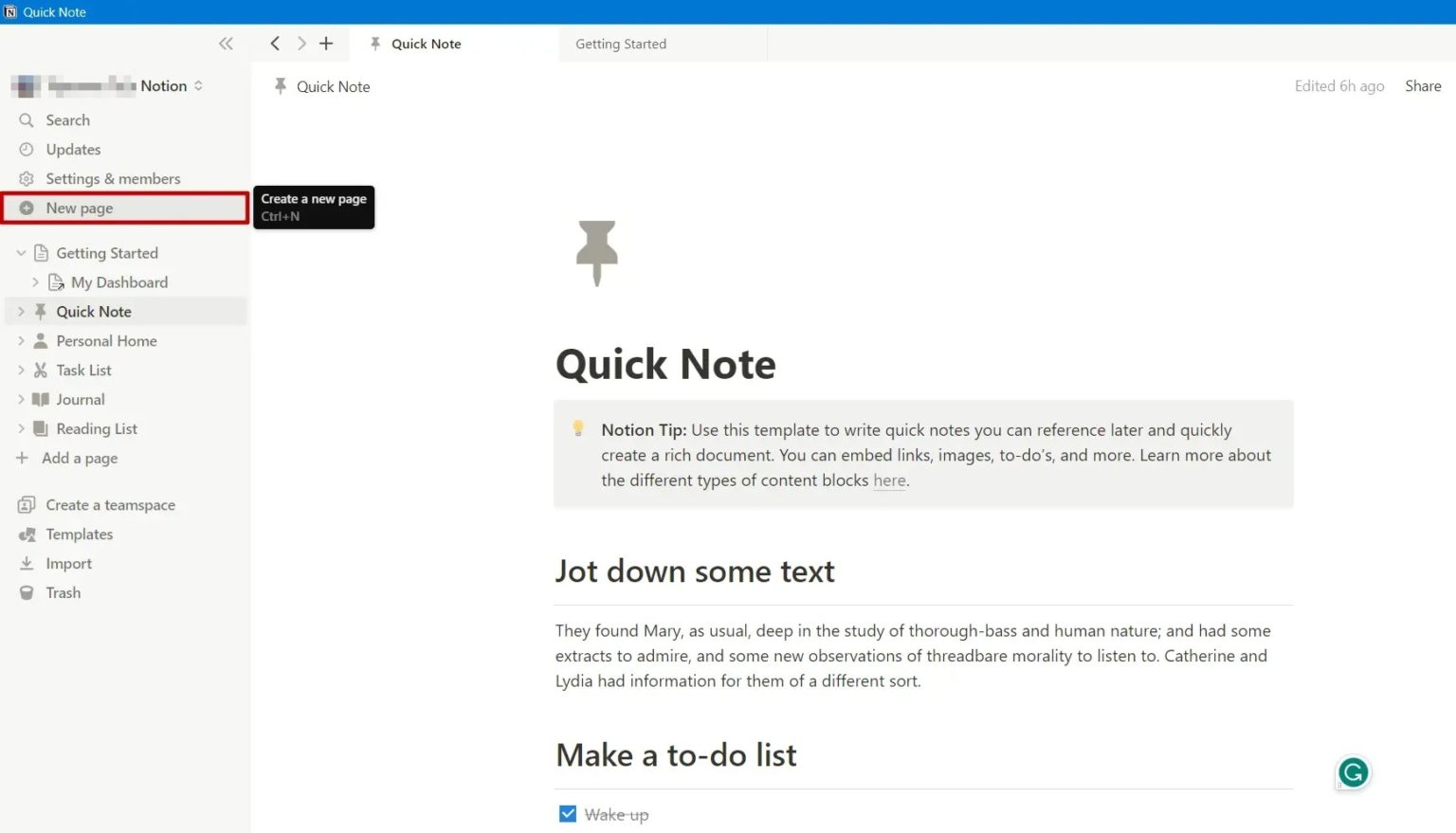Uncheck the Wake up to-do item
The width and height of the screenshot is (1456, 833).
pos(567,813)
